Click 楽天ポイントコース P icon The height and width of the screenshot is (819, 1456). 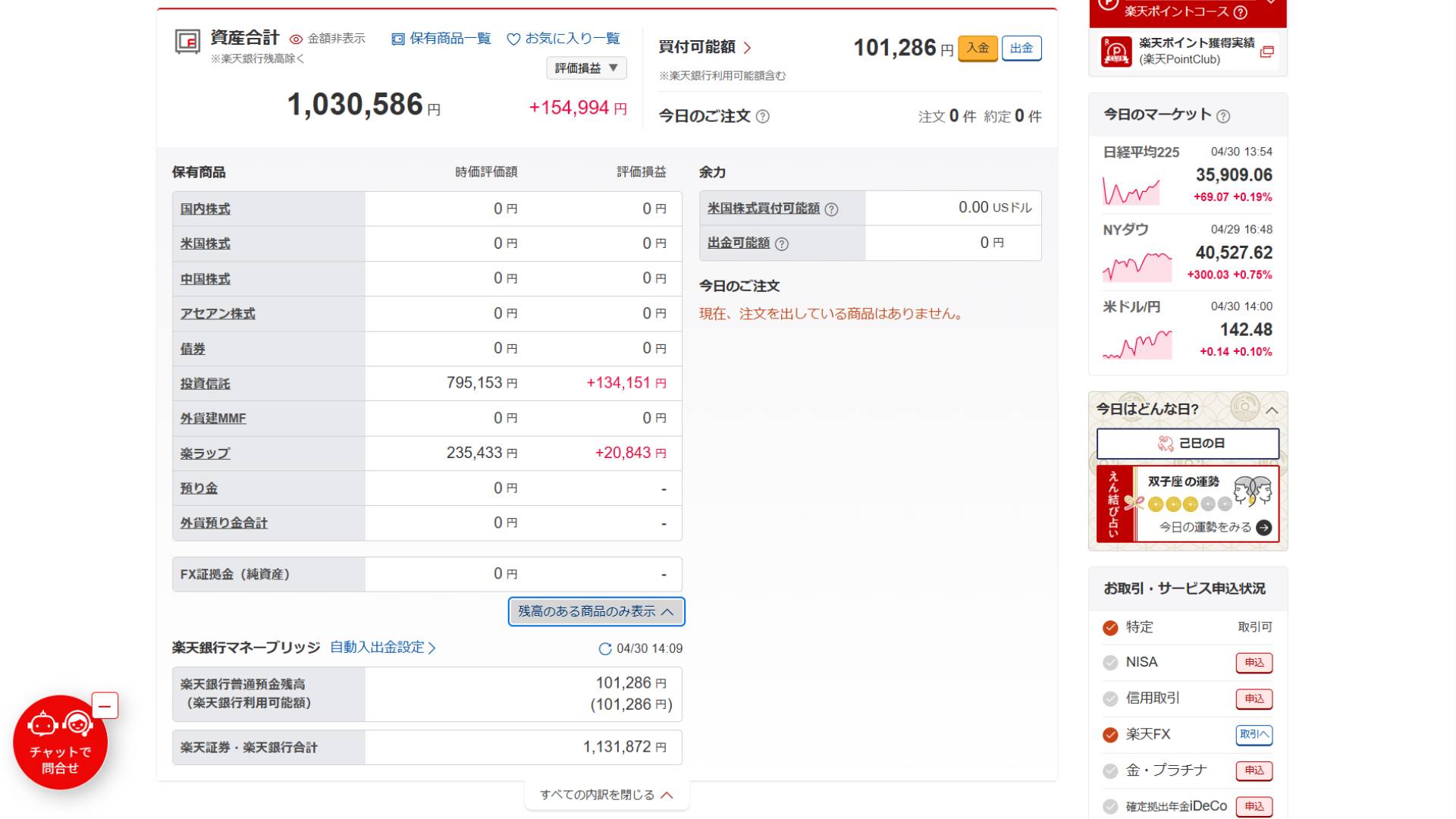click(1108, 4)
